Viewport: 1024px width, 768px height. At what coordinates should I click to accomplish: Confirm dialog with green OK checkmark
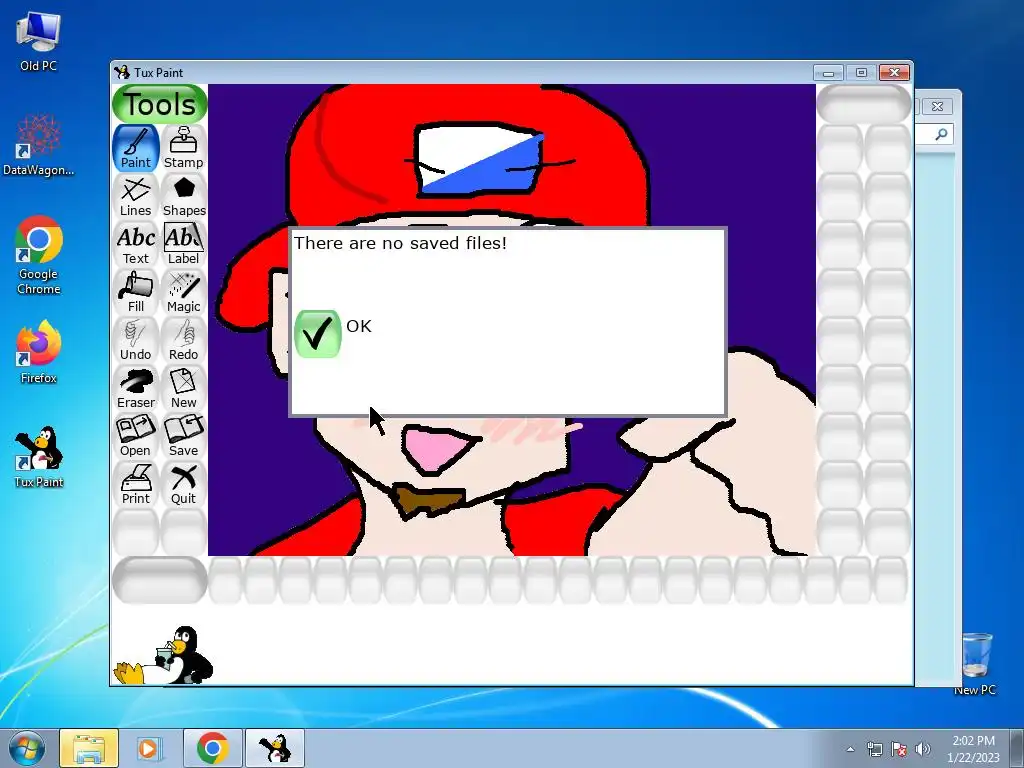317,334
